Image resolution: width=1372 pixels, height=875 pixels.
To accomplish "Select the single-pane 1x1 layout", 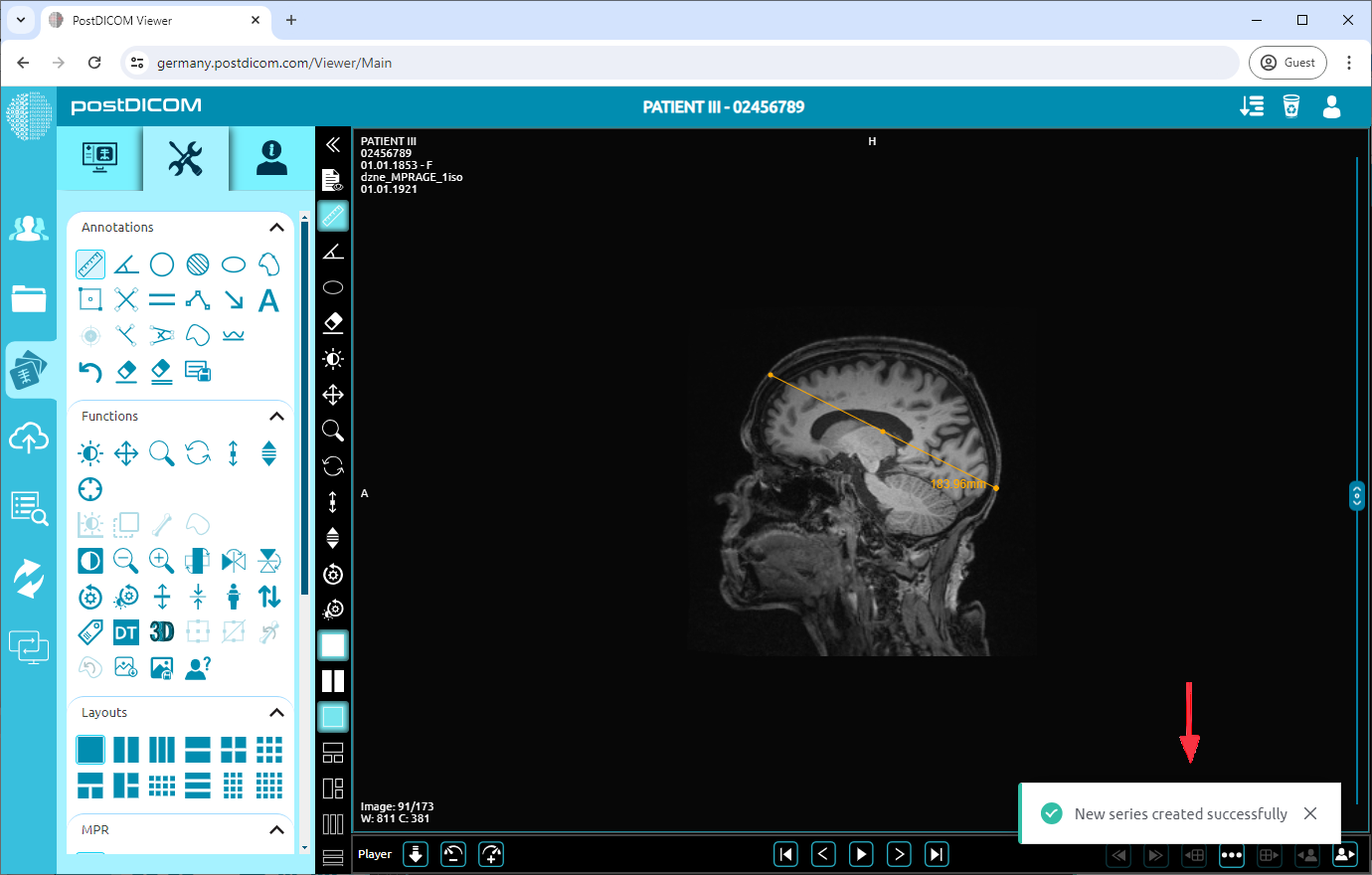I will click(90, 749).
